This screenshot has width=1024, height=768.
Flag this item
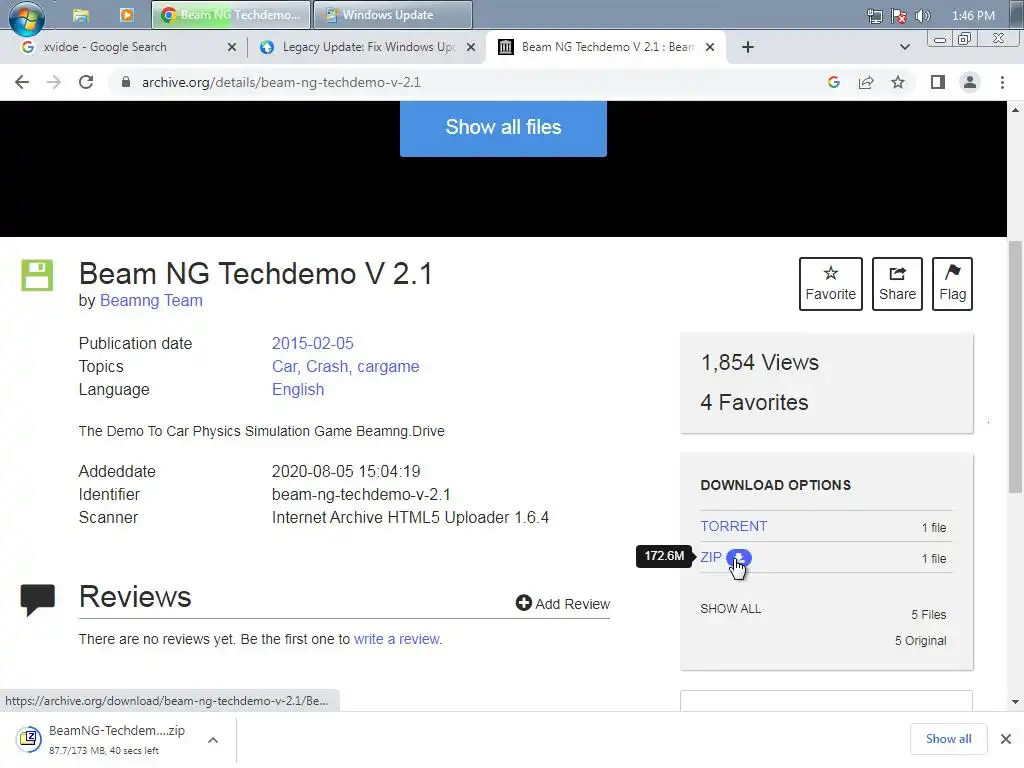point(952,283)
